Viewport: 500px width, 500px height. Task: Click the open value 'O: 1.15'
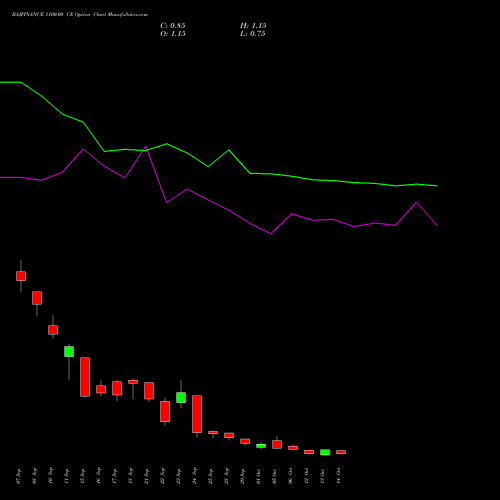click(x=173, y=34)
